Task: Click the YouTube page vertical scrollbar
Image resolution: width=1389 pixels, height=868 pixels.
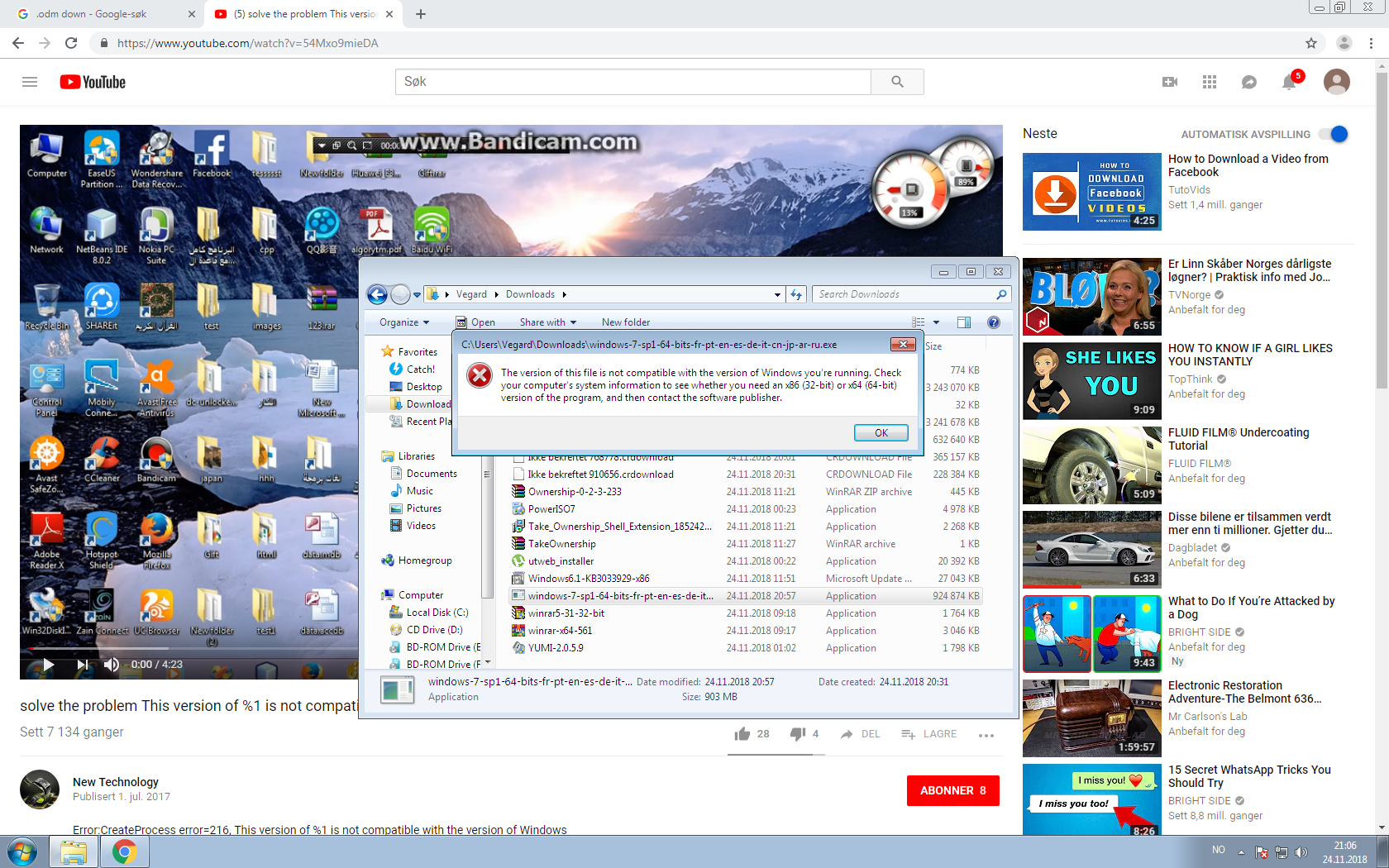Action: coord(1382,231)
